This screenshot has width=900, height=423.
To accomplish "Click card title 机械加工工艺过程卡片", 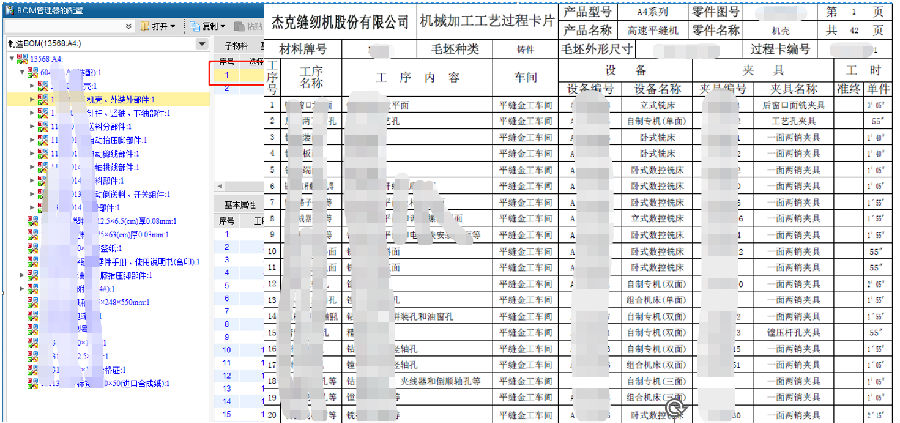I will (487, 22).
